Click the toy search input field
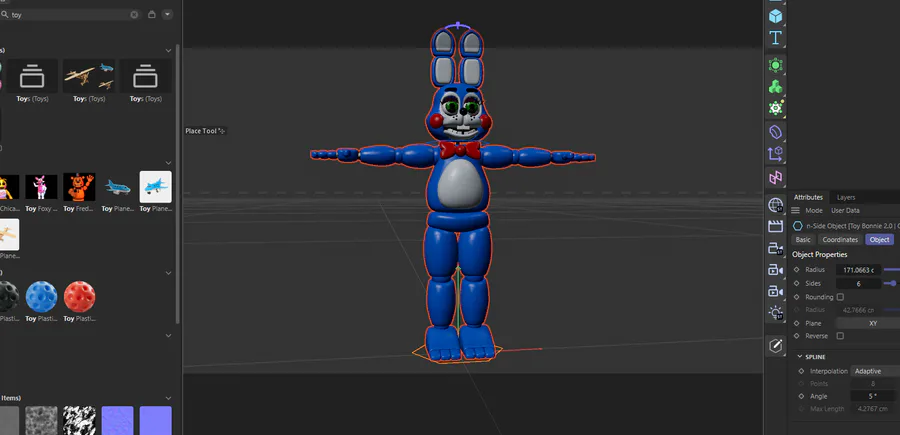Screen dimensions: 900x435 tap(69, 14)
